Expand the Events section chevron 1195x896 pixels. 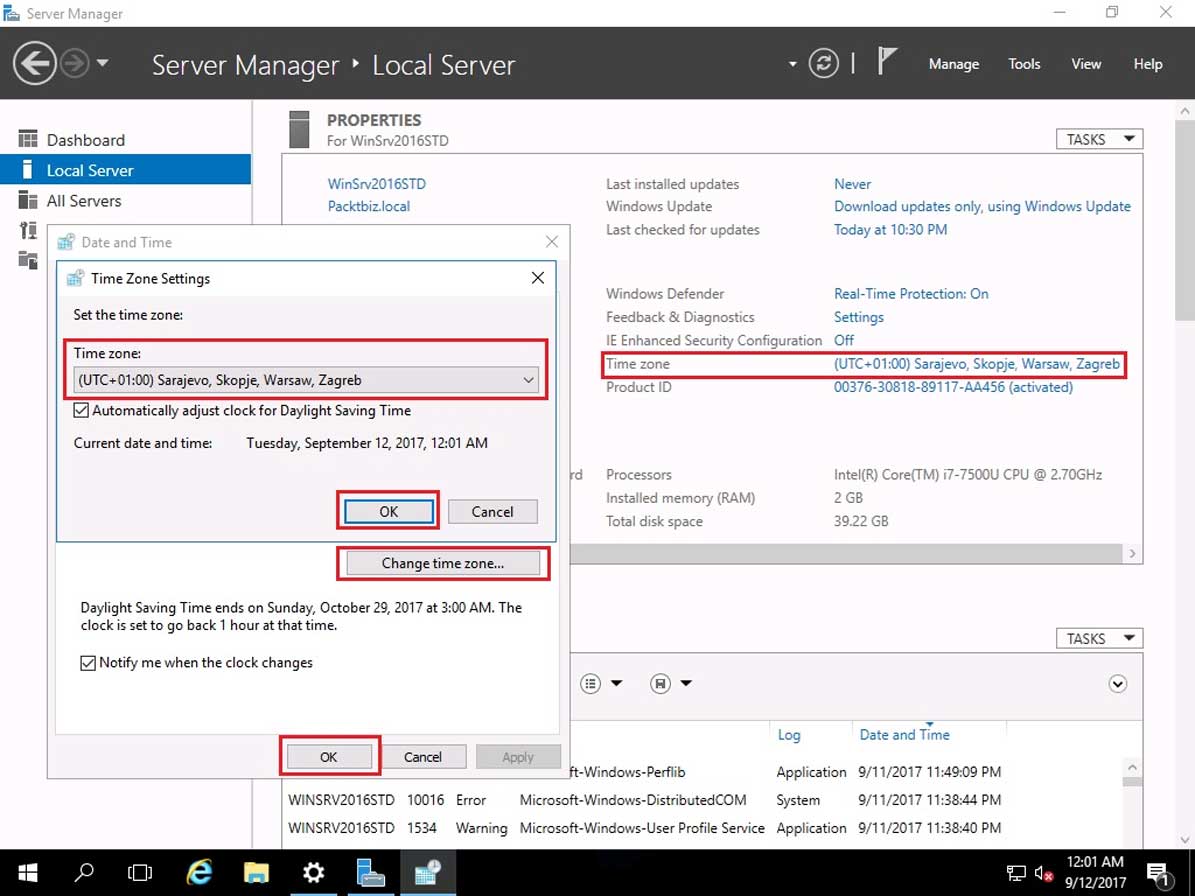tap(1118, 684)
